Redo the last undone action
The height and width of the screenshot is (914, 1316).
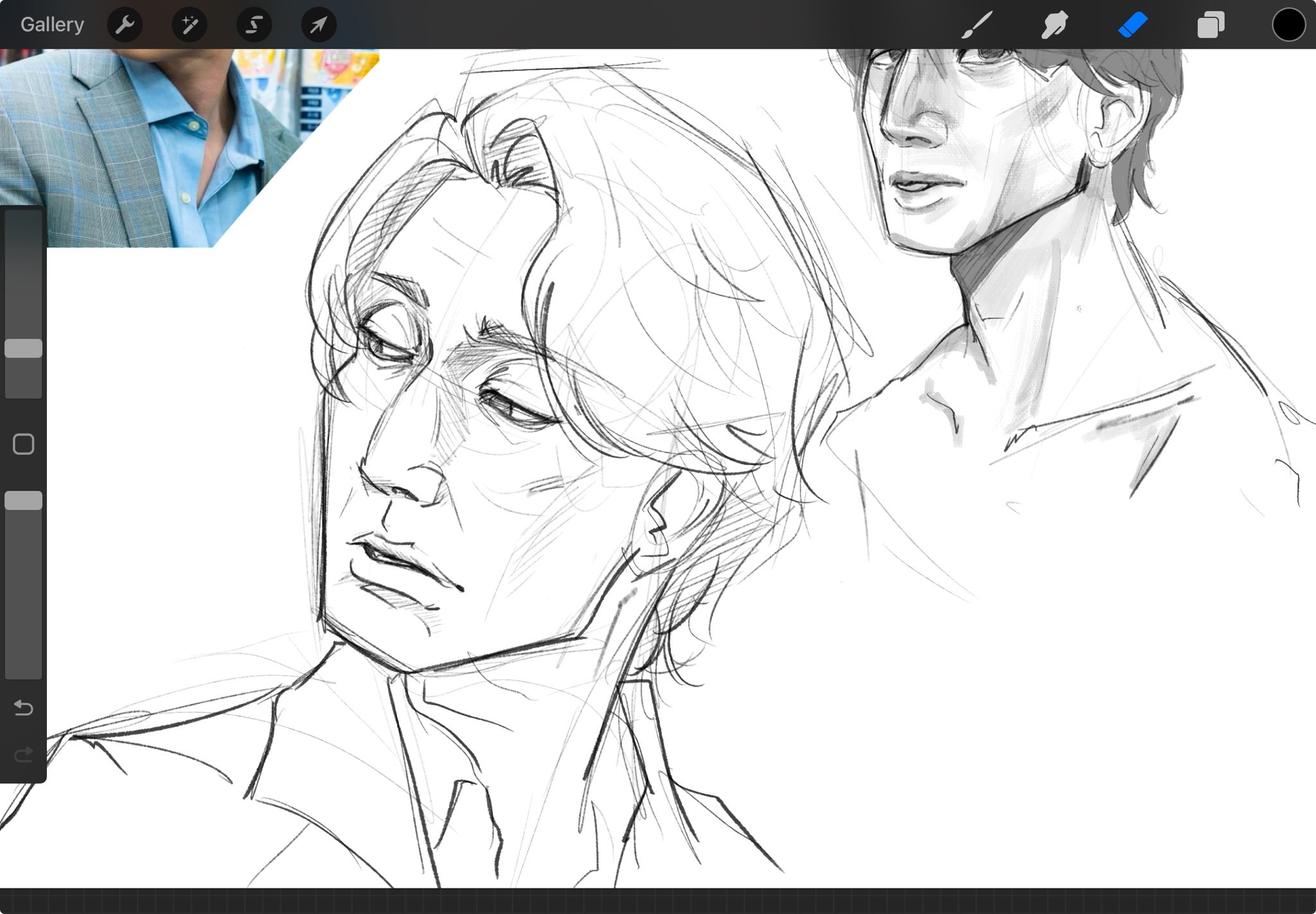coord(24,754)
